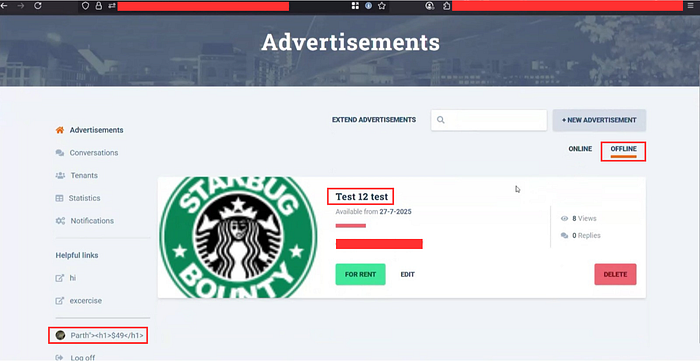This screenshot has height=361, width=700.
Task: Open the 'excercise' helpful link
Action: tap(86, 301)
